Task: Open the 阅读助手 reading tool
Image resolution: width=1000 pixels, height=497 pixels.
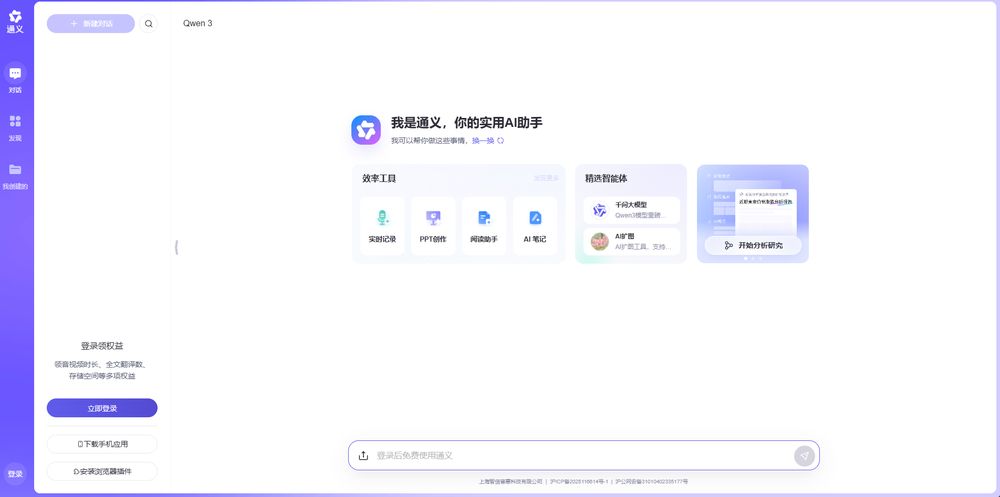Action: click(484, 226)
